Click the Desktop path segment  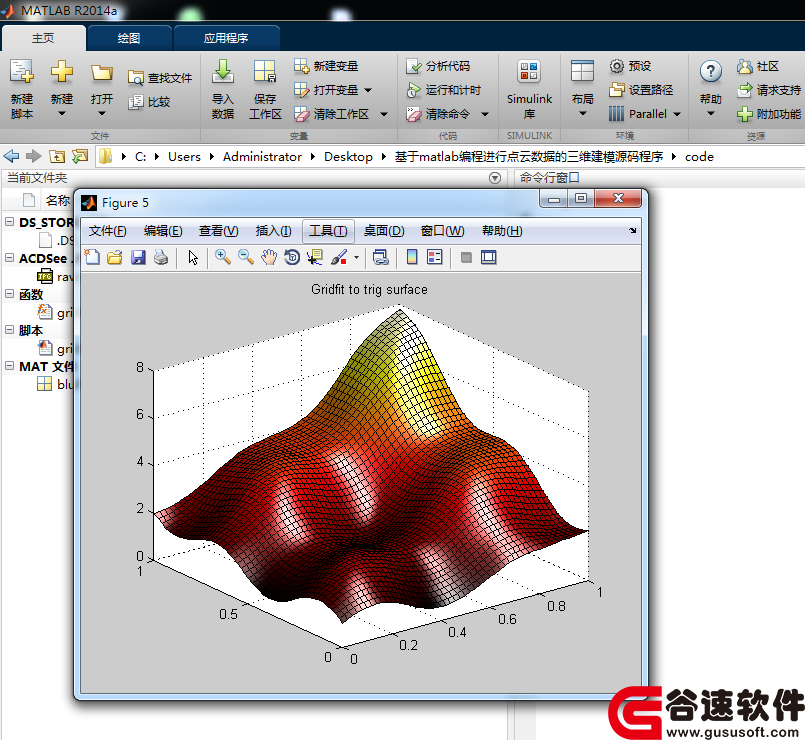[348, 157]
